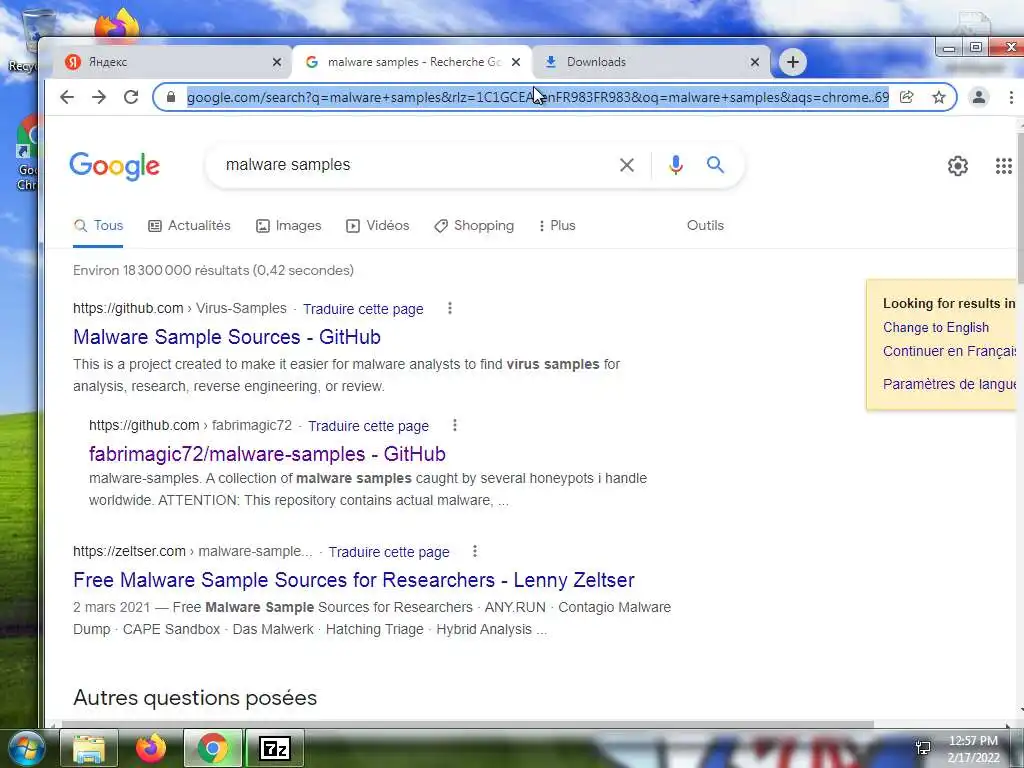Select the Tous results filter
Screen dimensions: 1024x768
tap(98, 225)
